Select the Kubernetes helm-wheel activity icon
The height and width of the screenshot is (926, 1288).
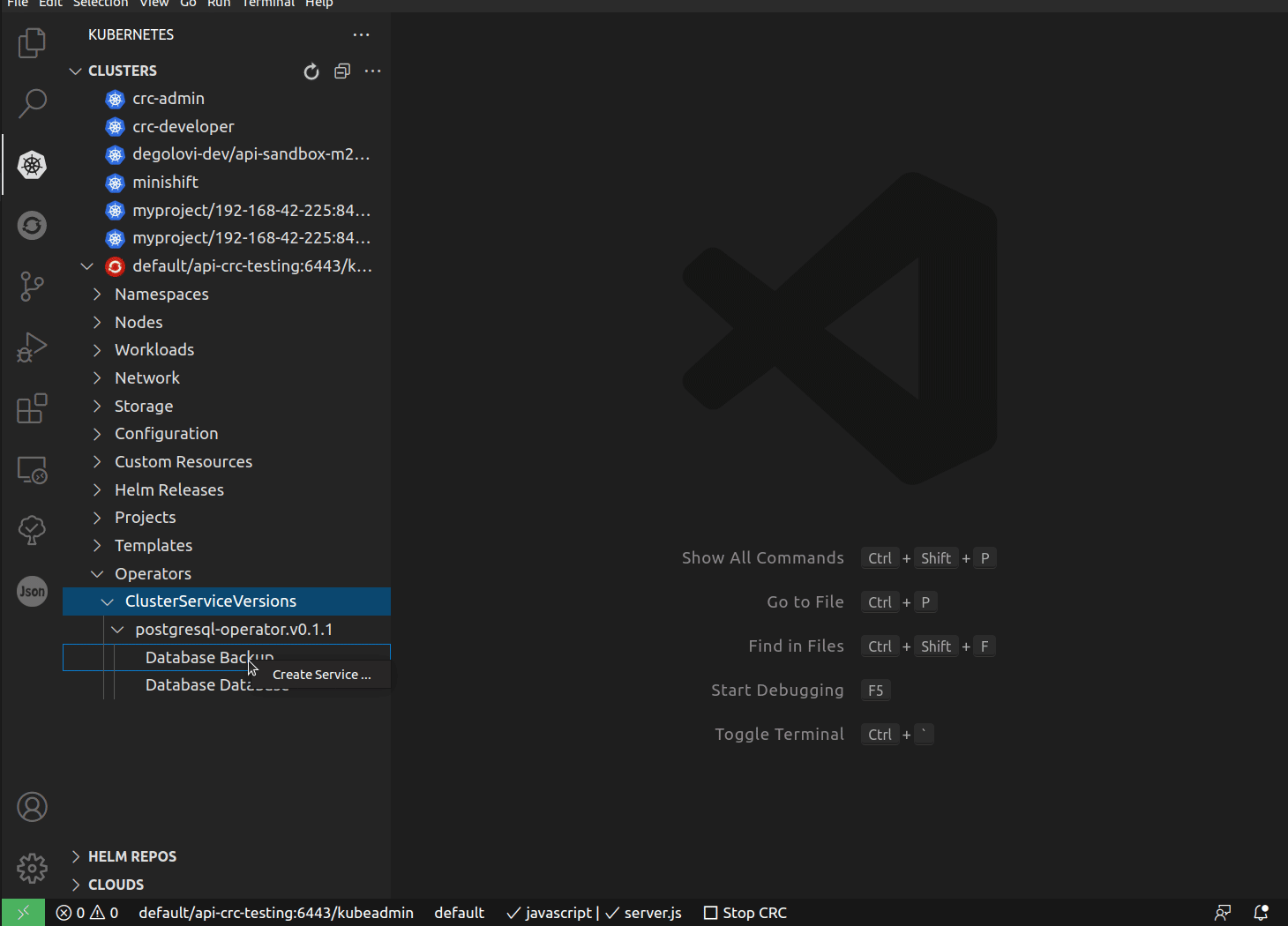coord(32,165)
